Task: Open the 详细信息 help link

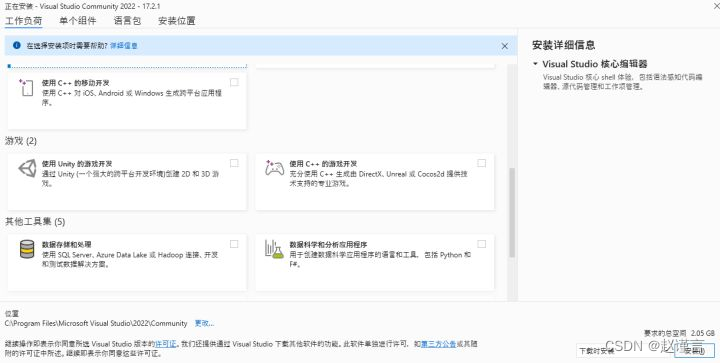Action: [x=124, y=45]
